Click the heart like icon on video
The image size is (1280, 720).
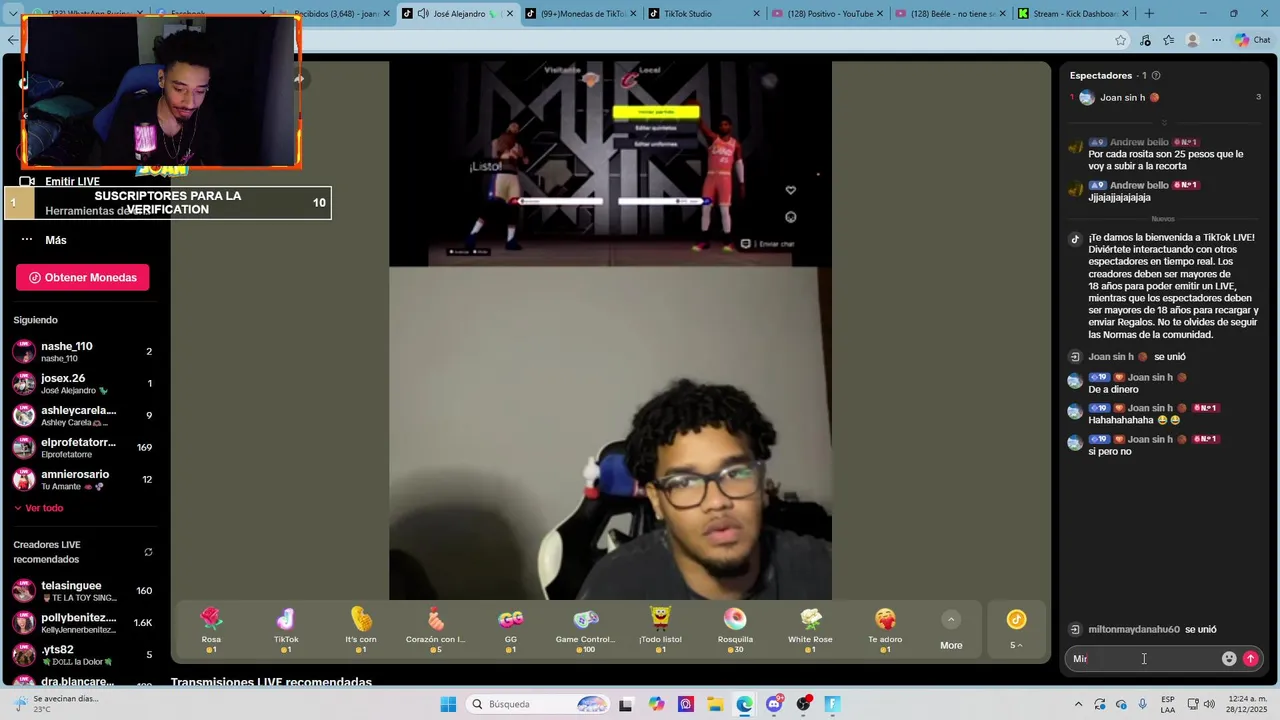[x=791, y=190]
